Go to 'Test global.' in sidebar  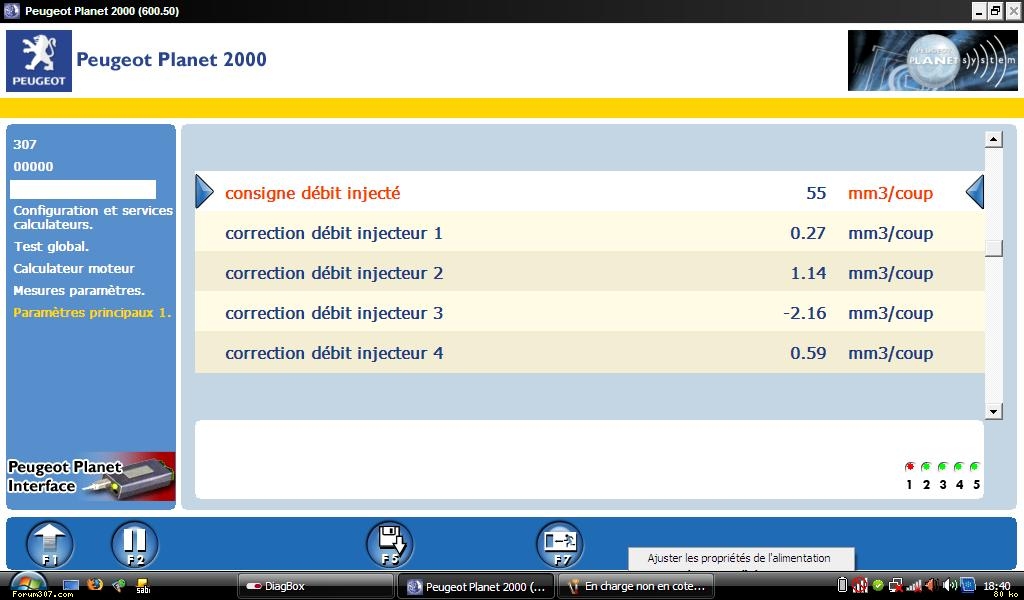(x=51, y=246)
